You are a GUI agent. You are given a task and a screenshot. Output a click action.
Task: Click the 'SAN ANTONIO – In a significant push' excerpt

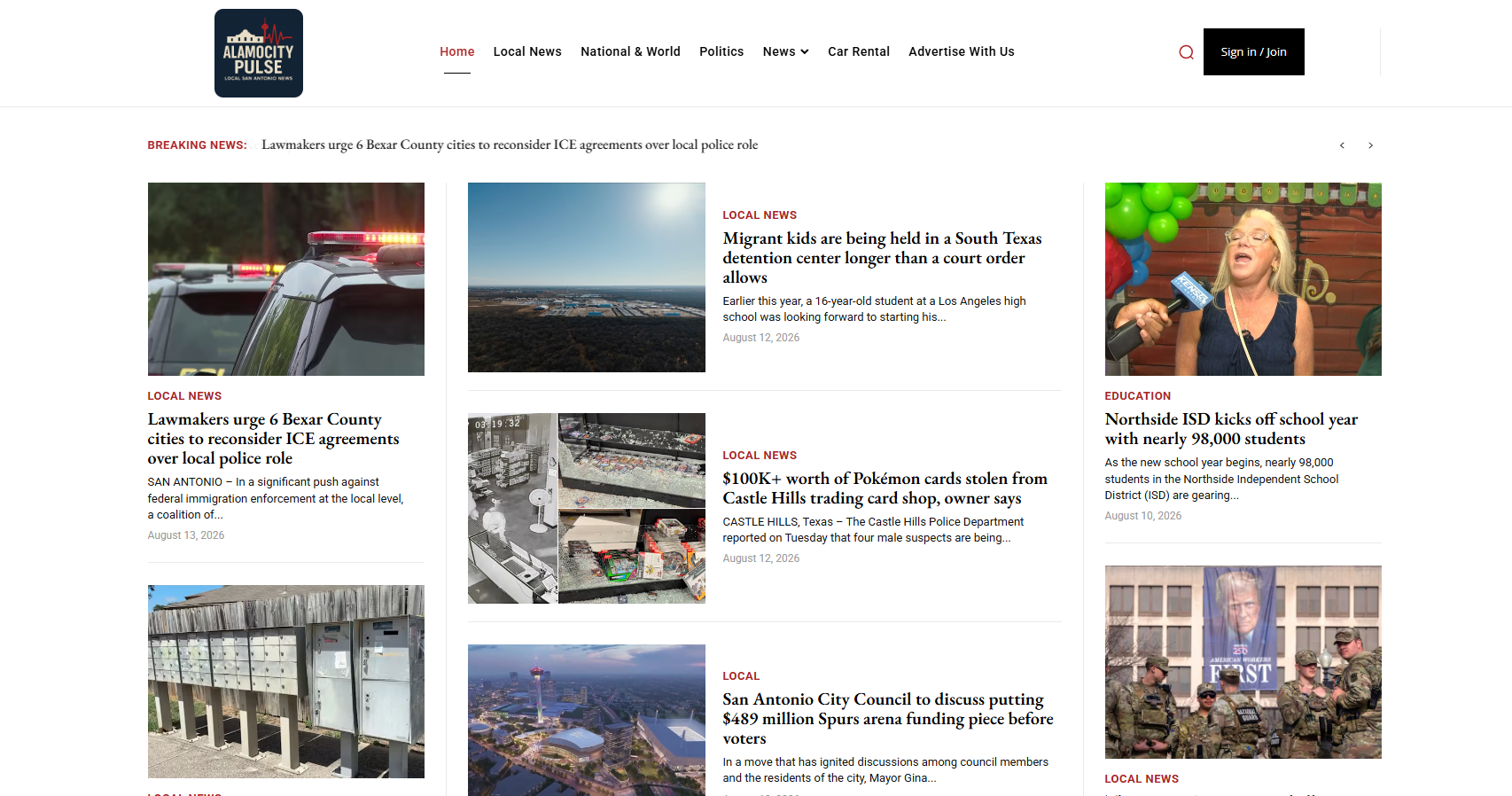click(276, 498)
